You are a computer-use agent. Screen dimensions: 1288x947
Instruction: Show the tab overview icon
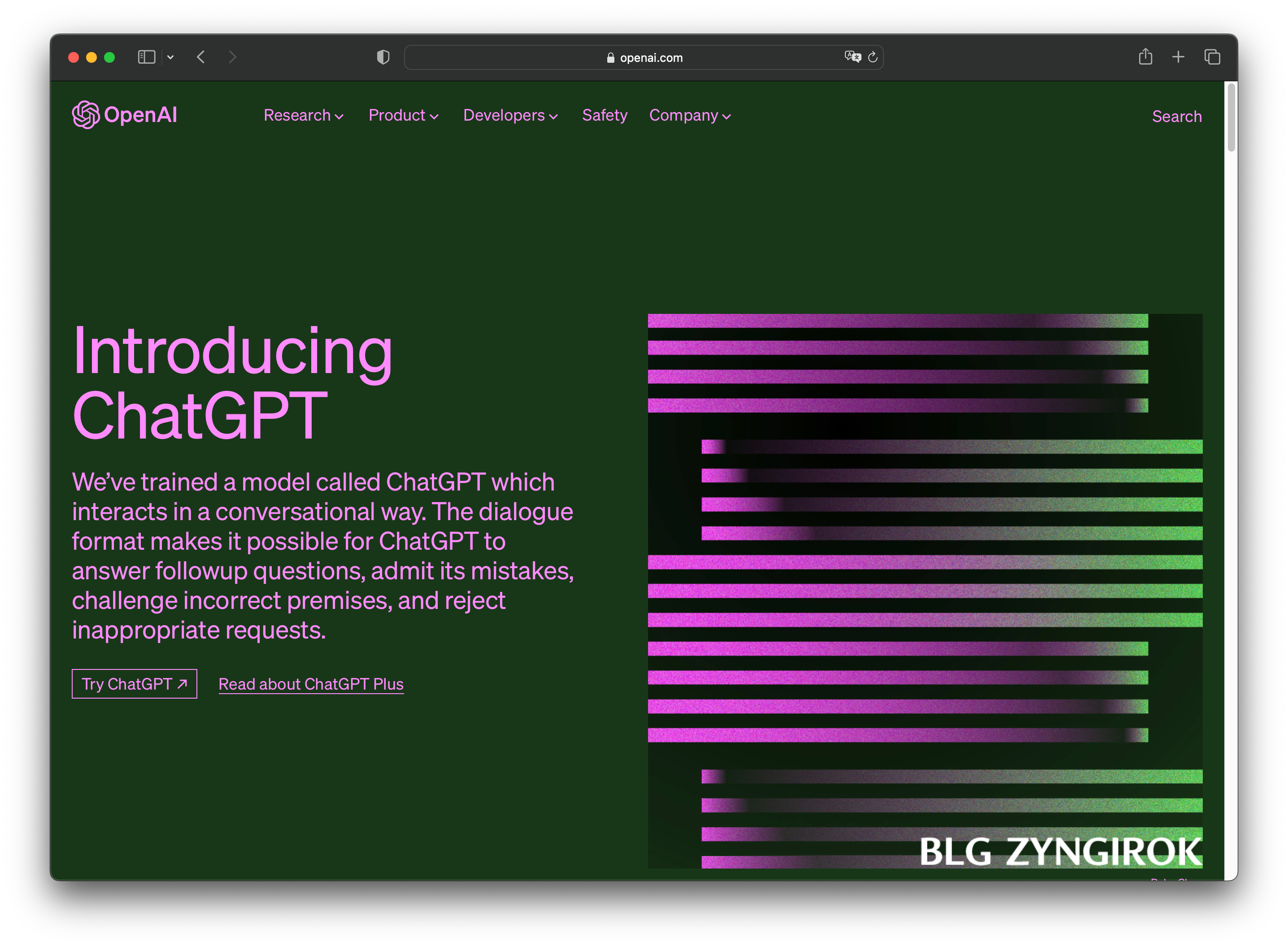[x=1212, y=57]
